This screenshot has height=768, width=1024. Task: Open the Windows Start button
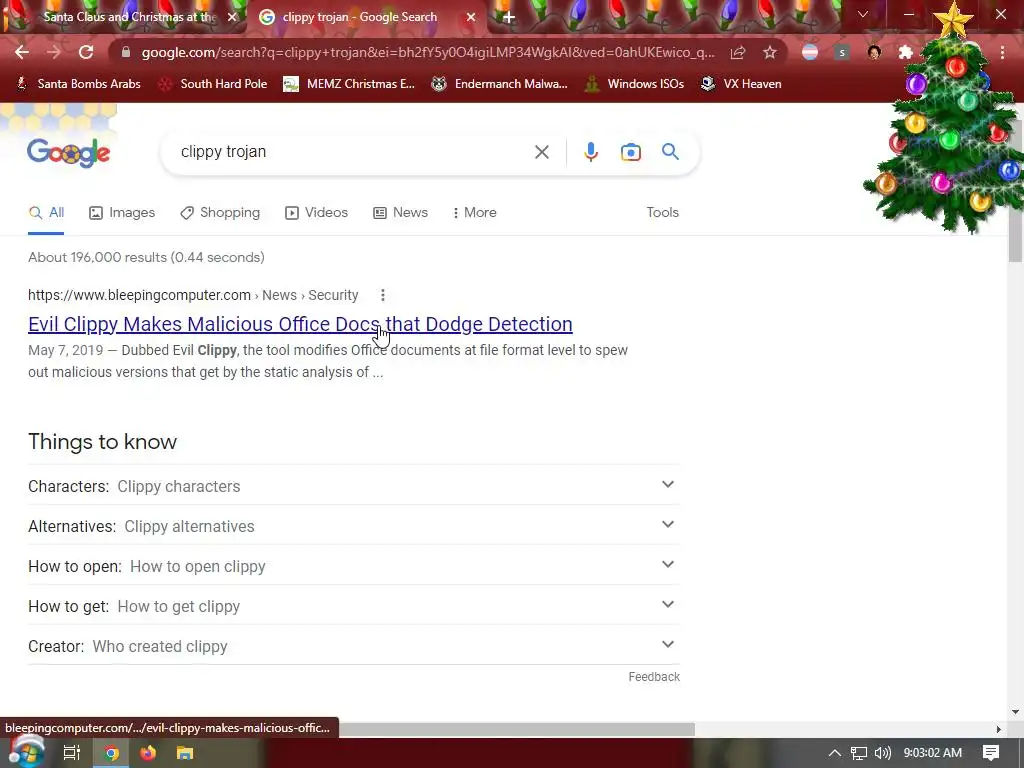(x=25, y=752)
